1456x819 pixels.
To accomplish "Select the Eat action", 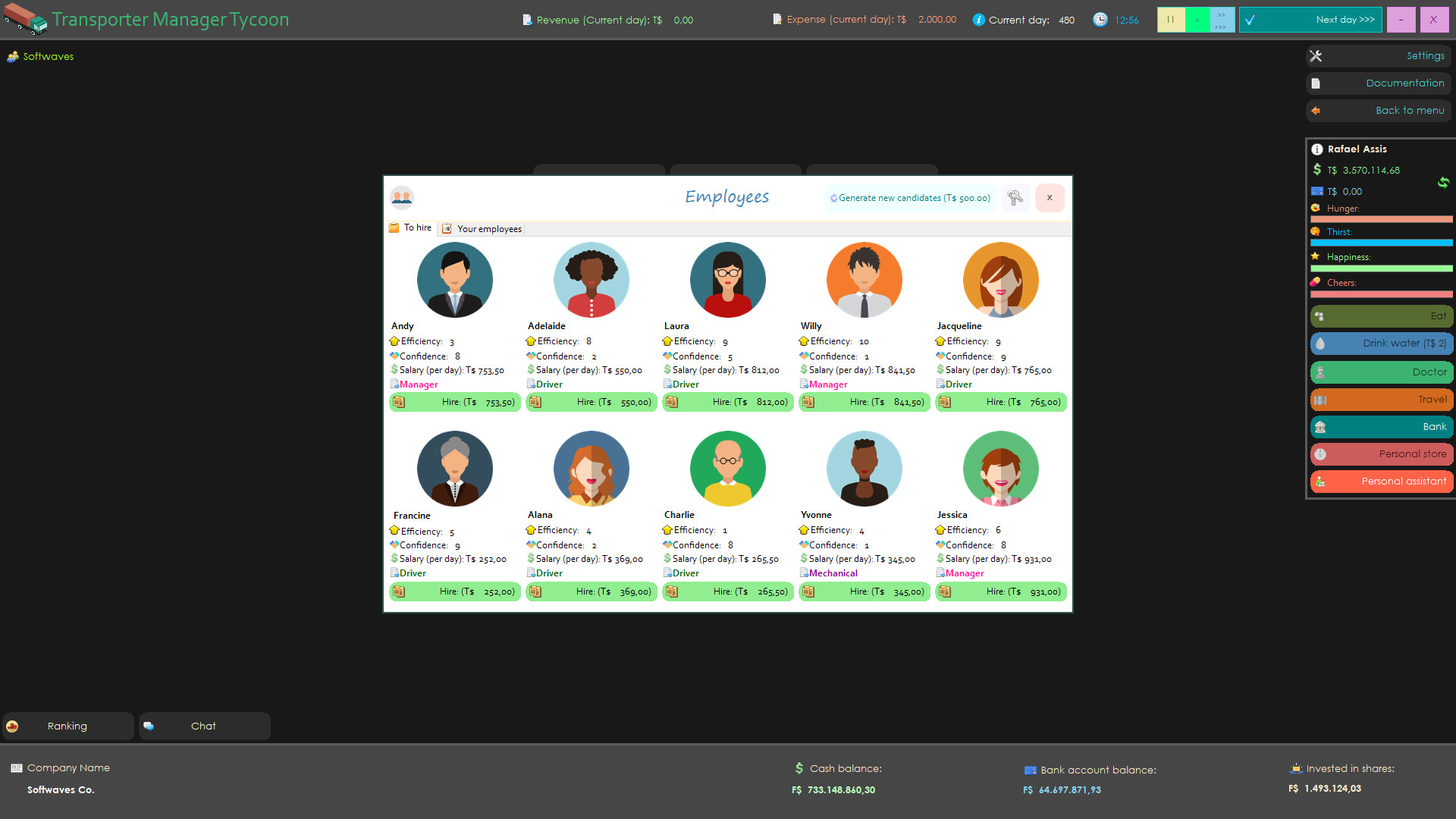I will tap(1380, 316).
